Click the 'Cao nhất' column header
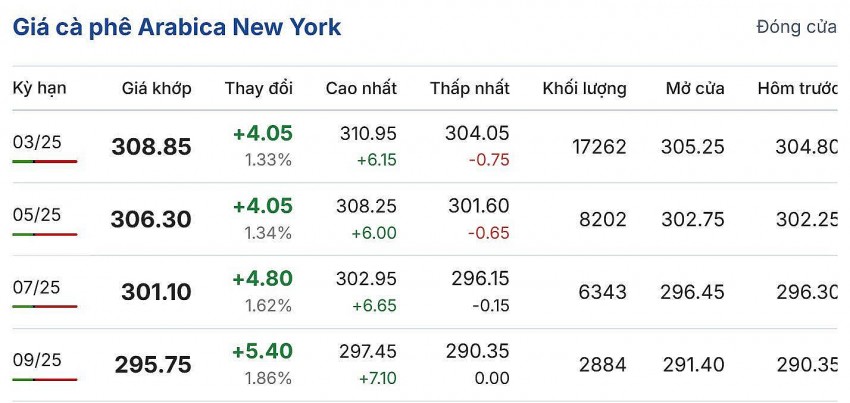 [x=361, y=88]
